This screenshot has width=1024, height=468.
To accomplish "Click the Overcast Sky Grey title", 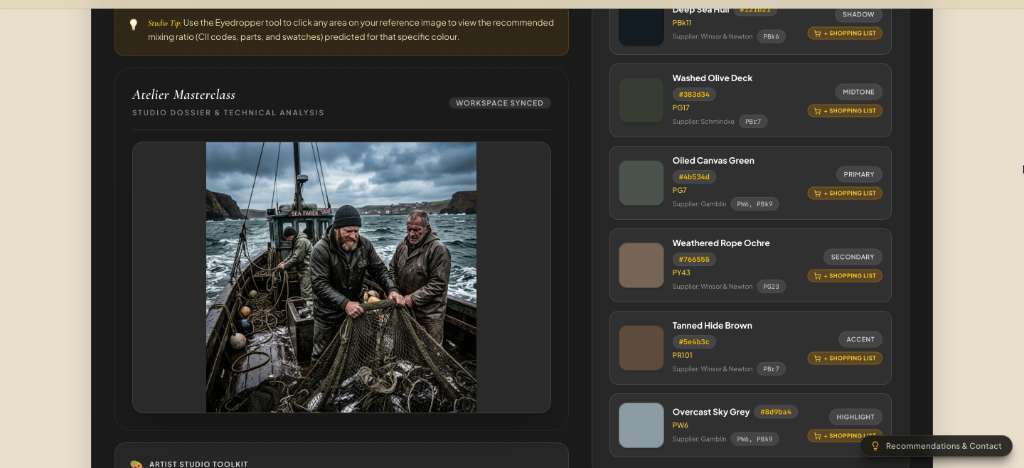I will [711, 412].
